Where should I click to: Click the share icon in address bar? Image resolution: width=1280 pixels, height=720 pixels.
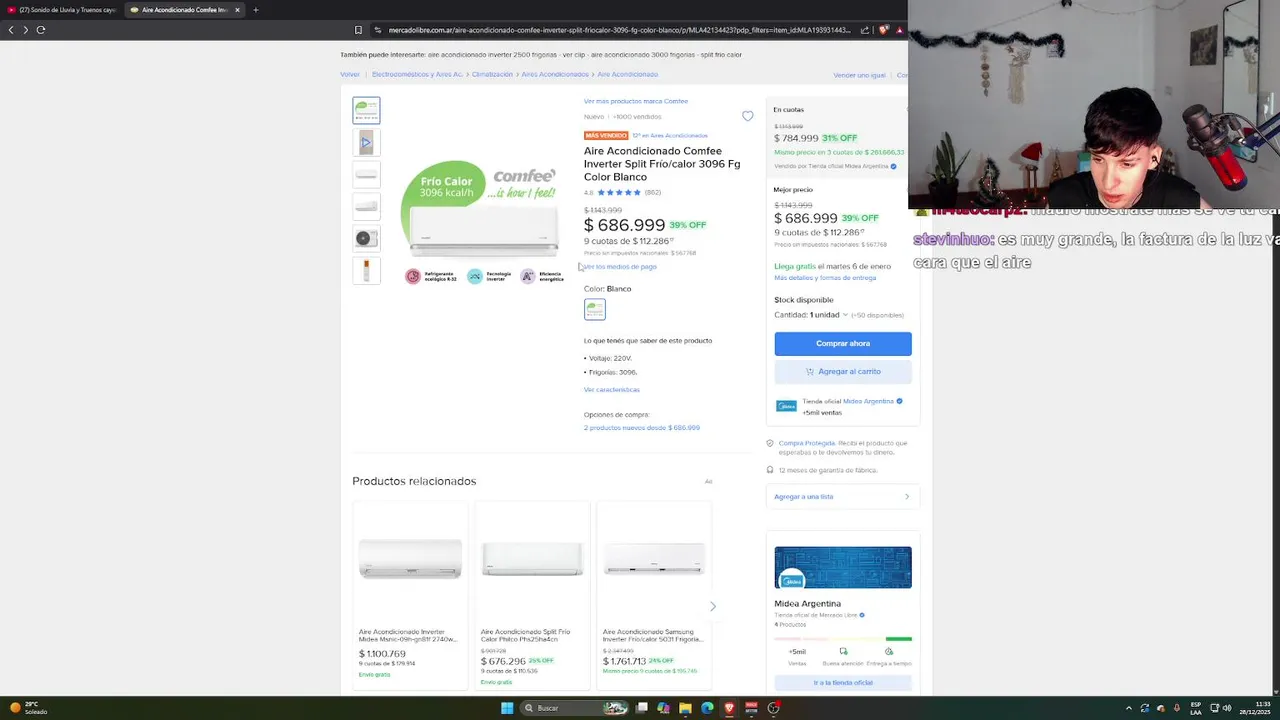pos(865,30)
